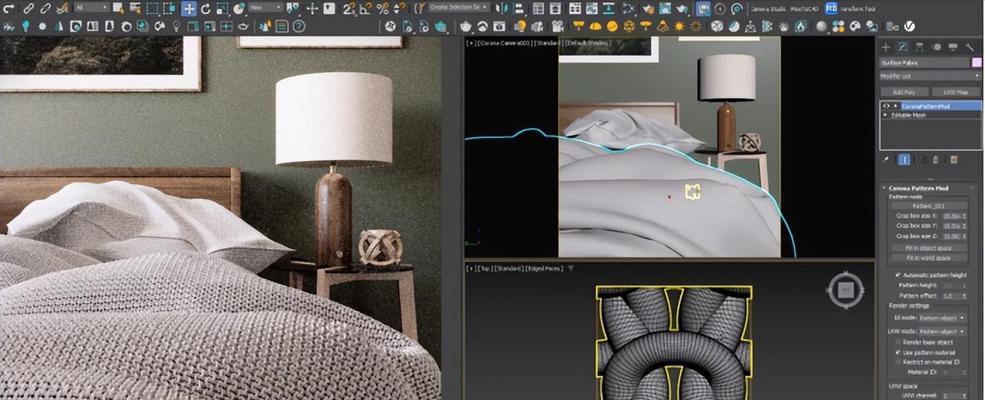Edit the object name field Surface Fabric
The width and height of the screenshot is (985, 400).
click(924, 63)
